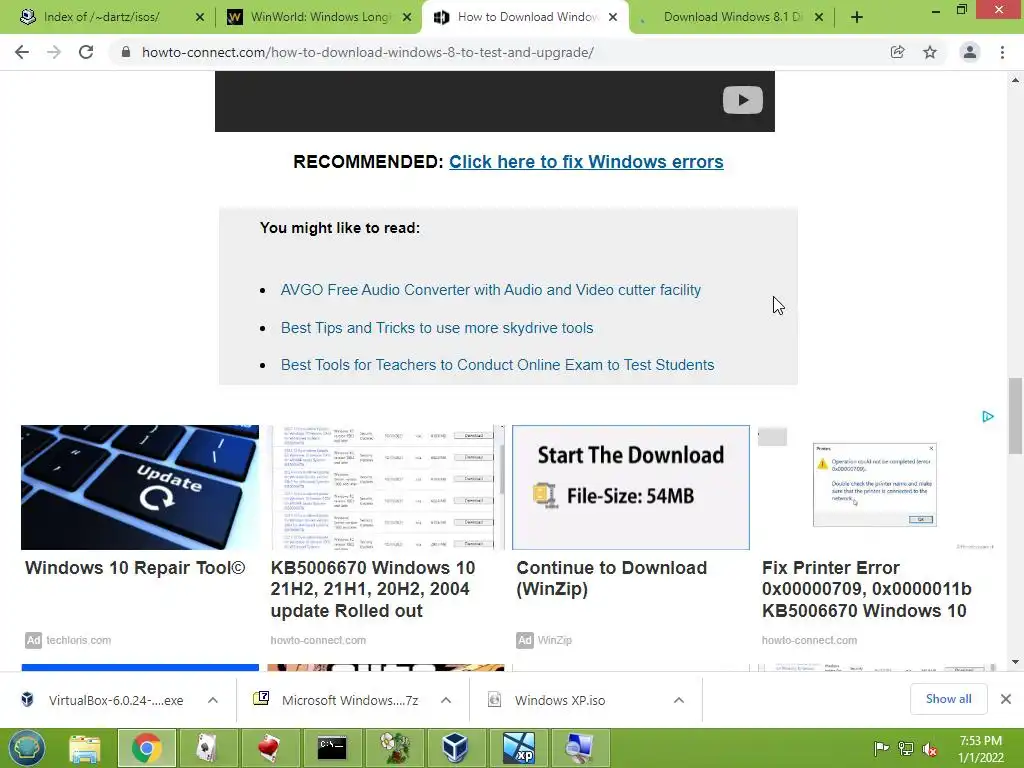This screenshot has width=1024, height=768.
Task: Click the page vertical scrollbar thumb
Action: [1016, 415]
